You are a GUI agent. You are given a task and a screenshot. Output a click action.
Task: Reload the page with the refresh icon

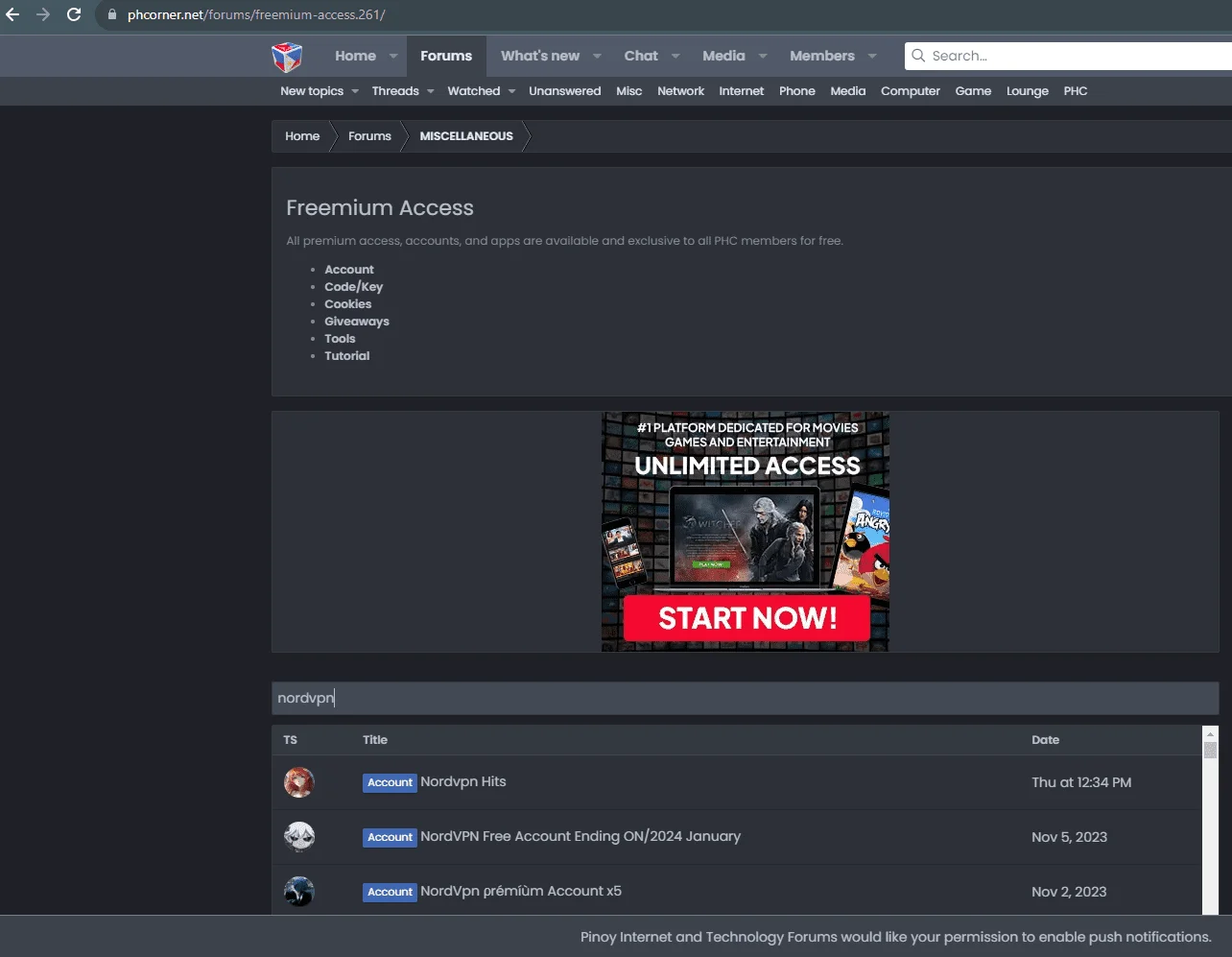[74, 14]
